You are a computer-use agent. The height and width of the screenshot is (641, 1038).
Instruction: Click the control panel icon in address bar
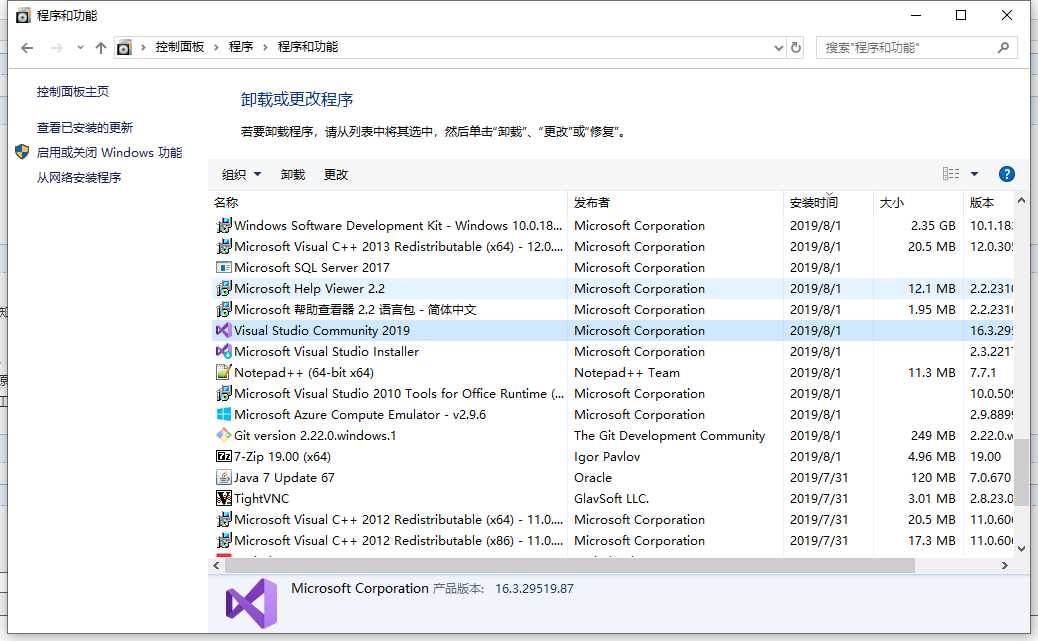[124, 48]
